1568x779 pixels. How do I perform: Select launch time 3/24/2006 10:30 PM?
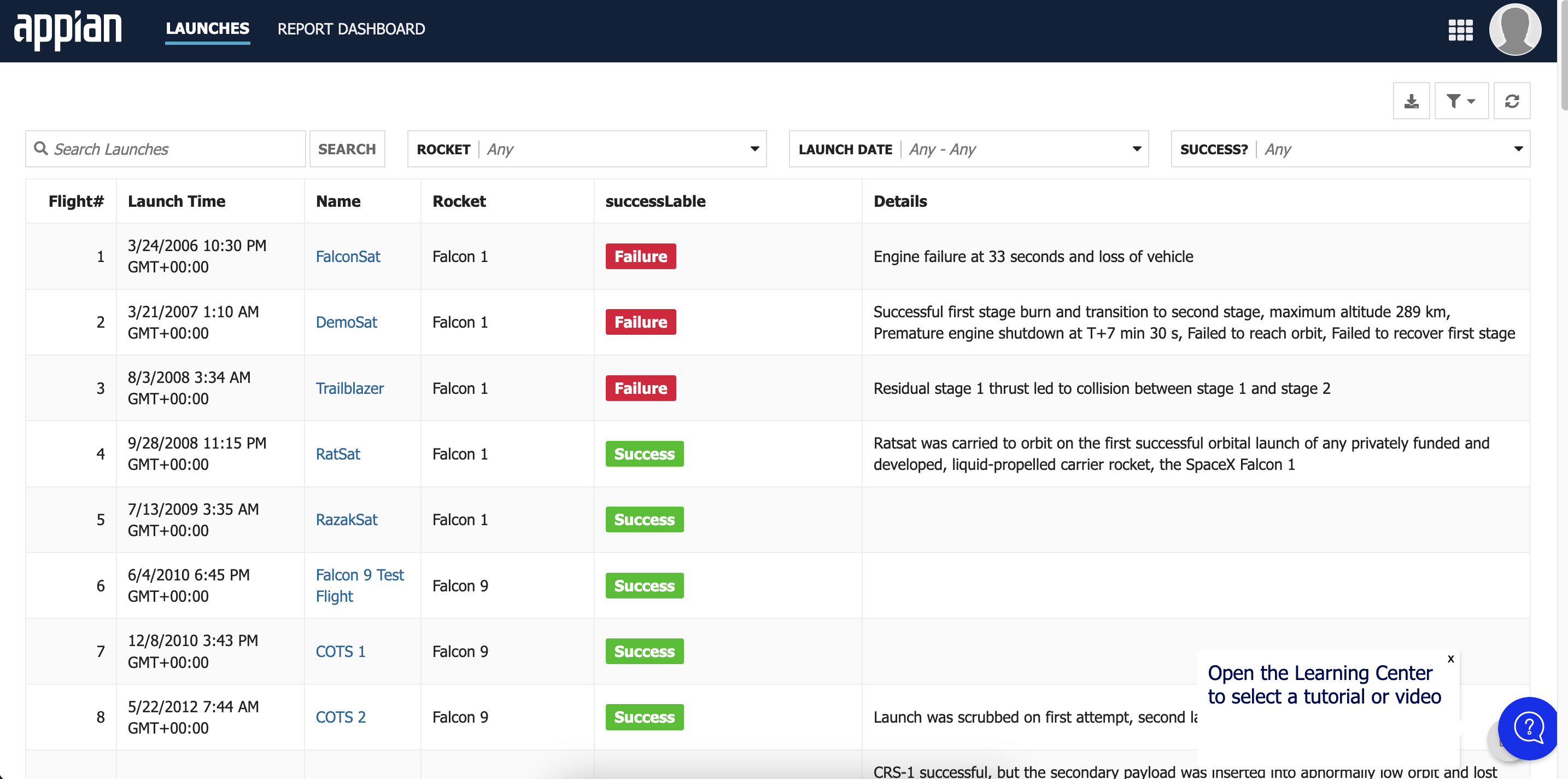coord(197,257)
